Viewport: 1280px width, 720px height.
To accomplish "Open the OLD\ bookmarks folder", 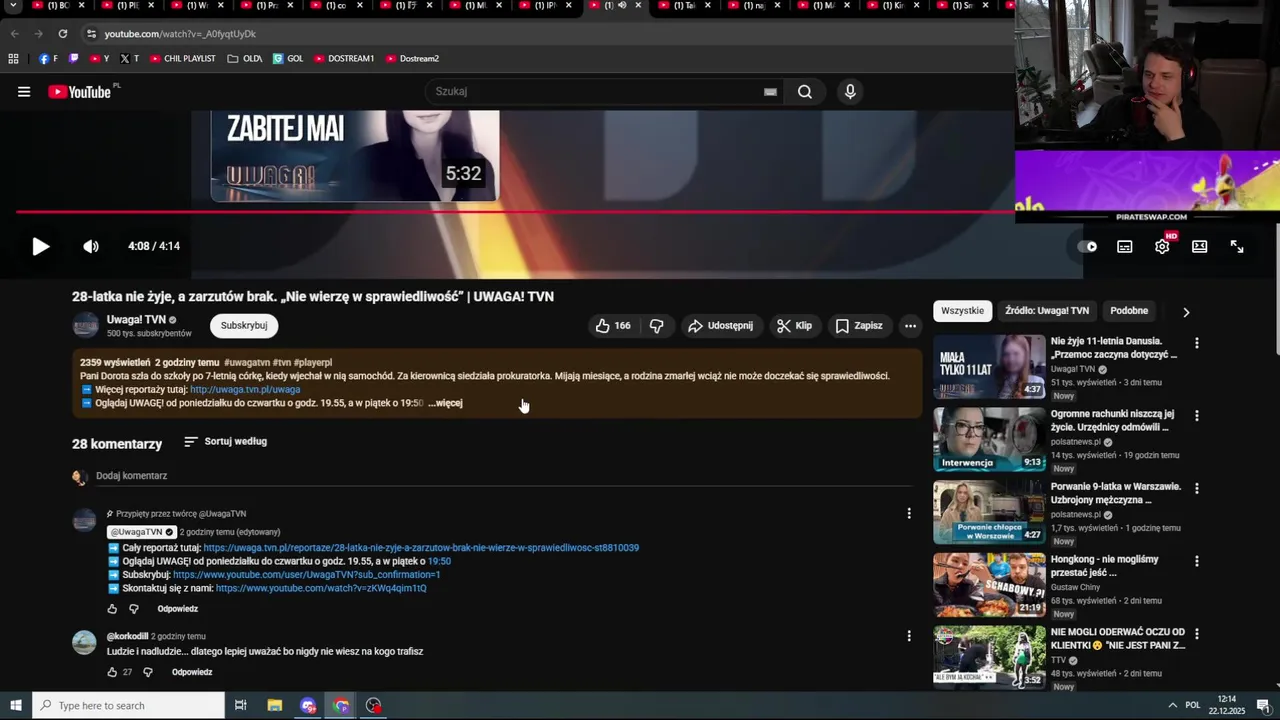I will 245,59.
